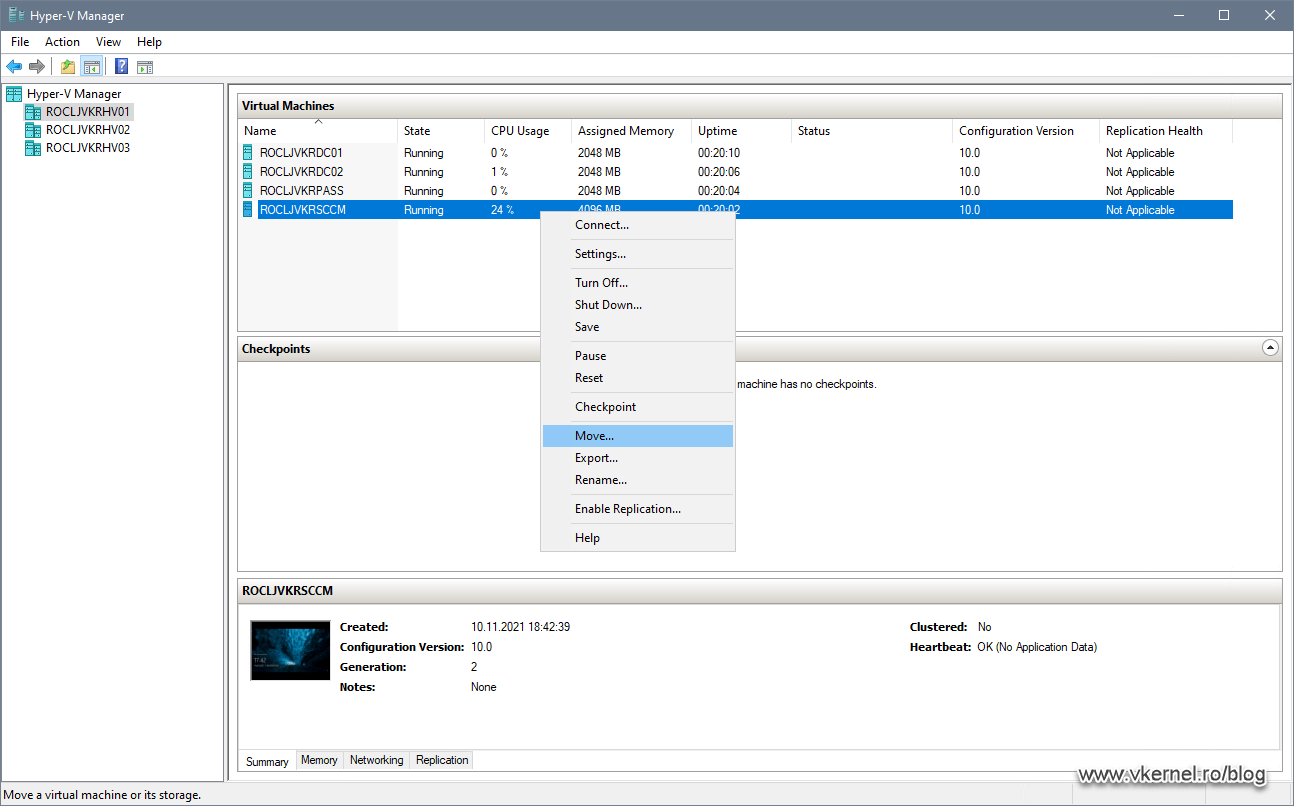Collapse the Checkpoints panel
The height and width of the screenshot is (806, 1294).
(1270, 347)
